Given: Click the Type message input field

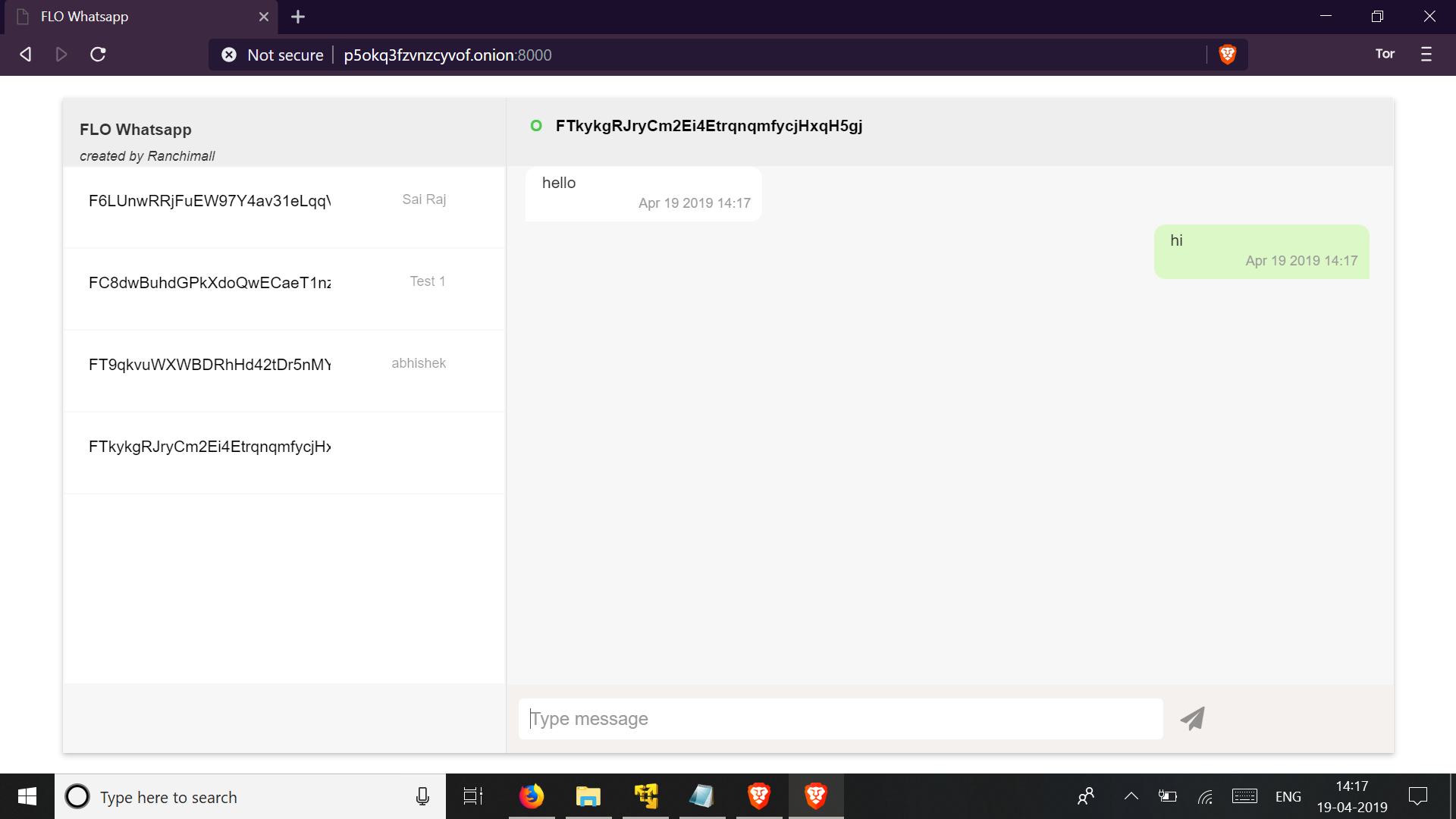Looking at the screenshot, I should point(840,719).
